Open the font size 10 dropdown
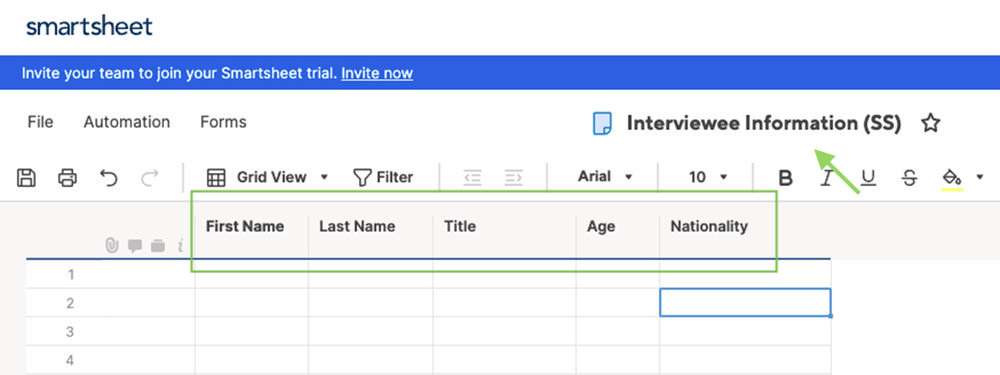The width and height of the screenshot is (1000, 375). click(x=708, y=177)
